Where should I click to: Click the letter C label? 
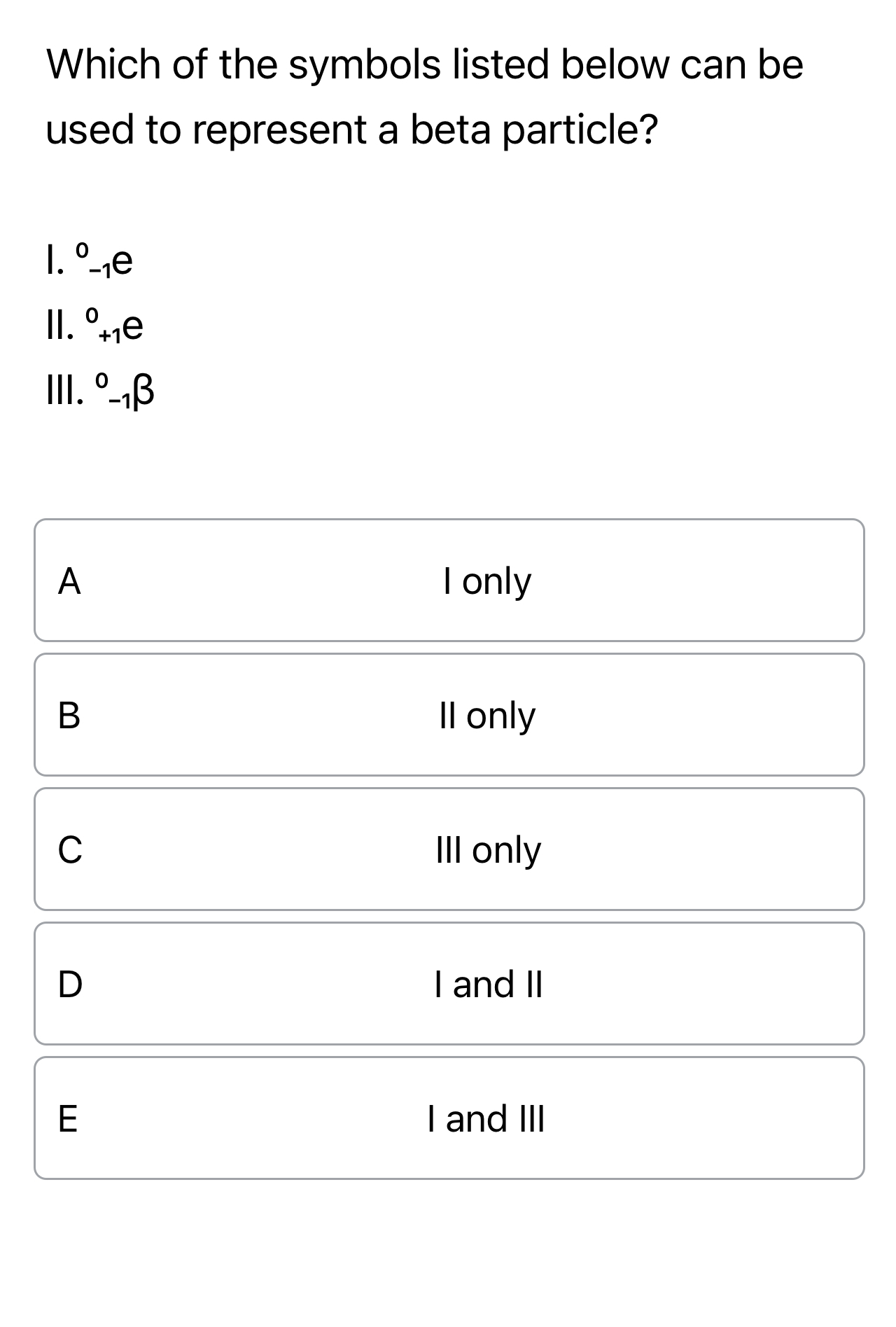70,849
